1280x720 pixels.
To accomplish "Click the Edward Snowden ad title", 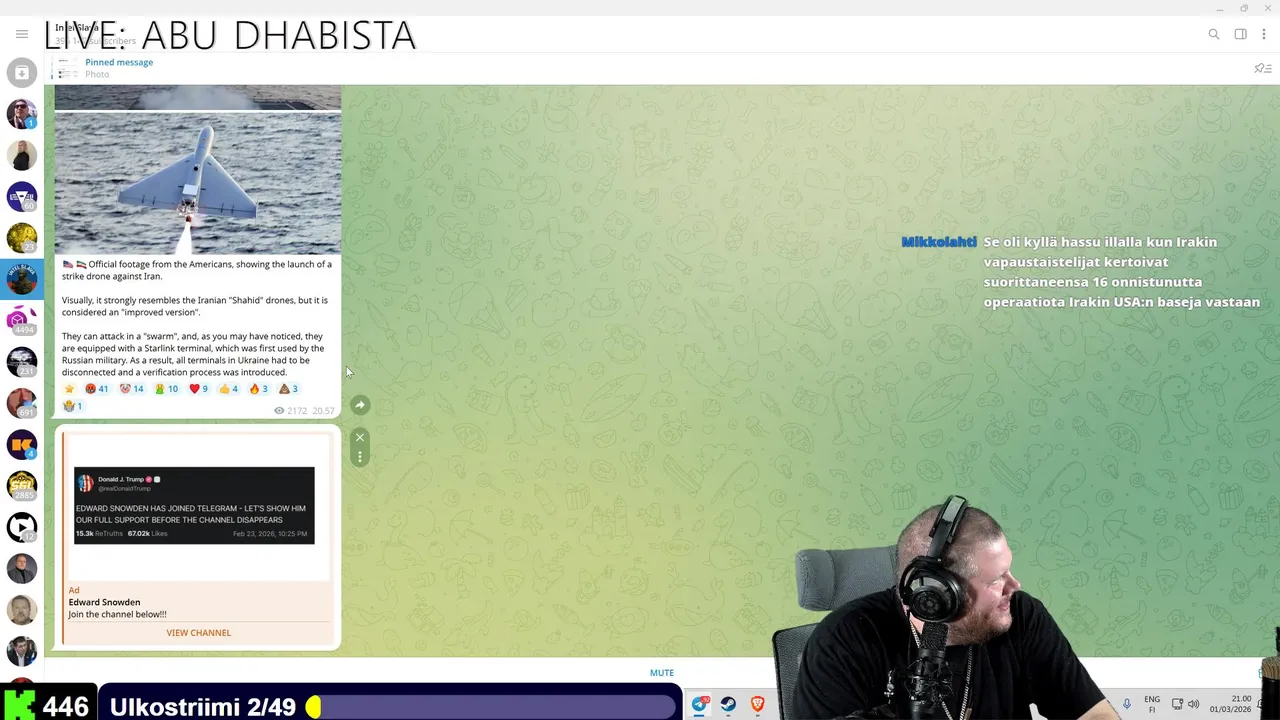I will pos(104,603).
